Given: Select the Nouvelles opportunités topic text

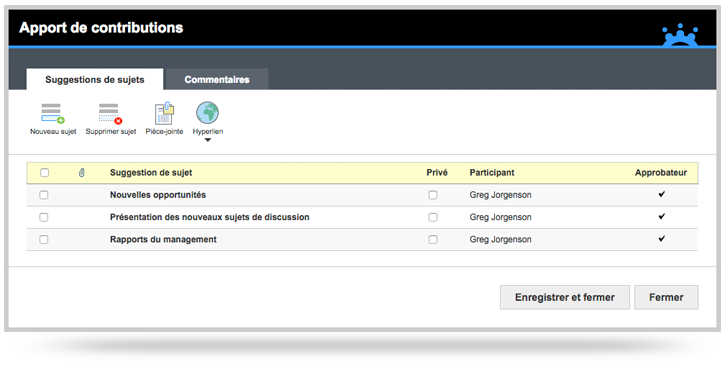Looking at the screenshot, I should pos(158,195).
